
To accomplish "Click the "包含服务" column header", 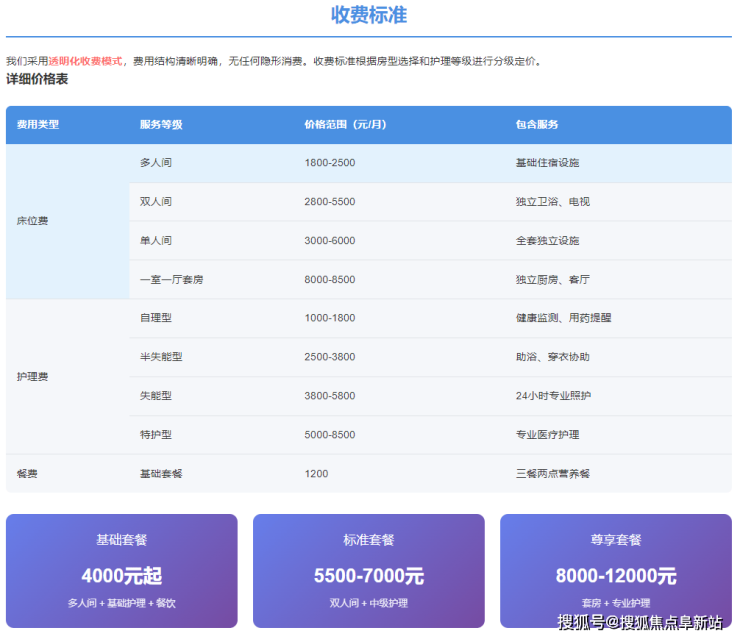I will coord(537,125).
